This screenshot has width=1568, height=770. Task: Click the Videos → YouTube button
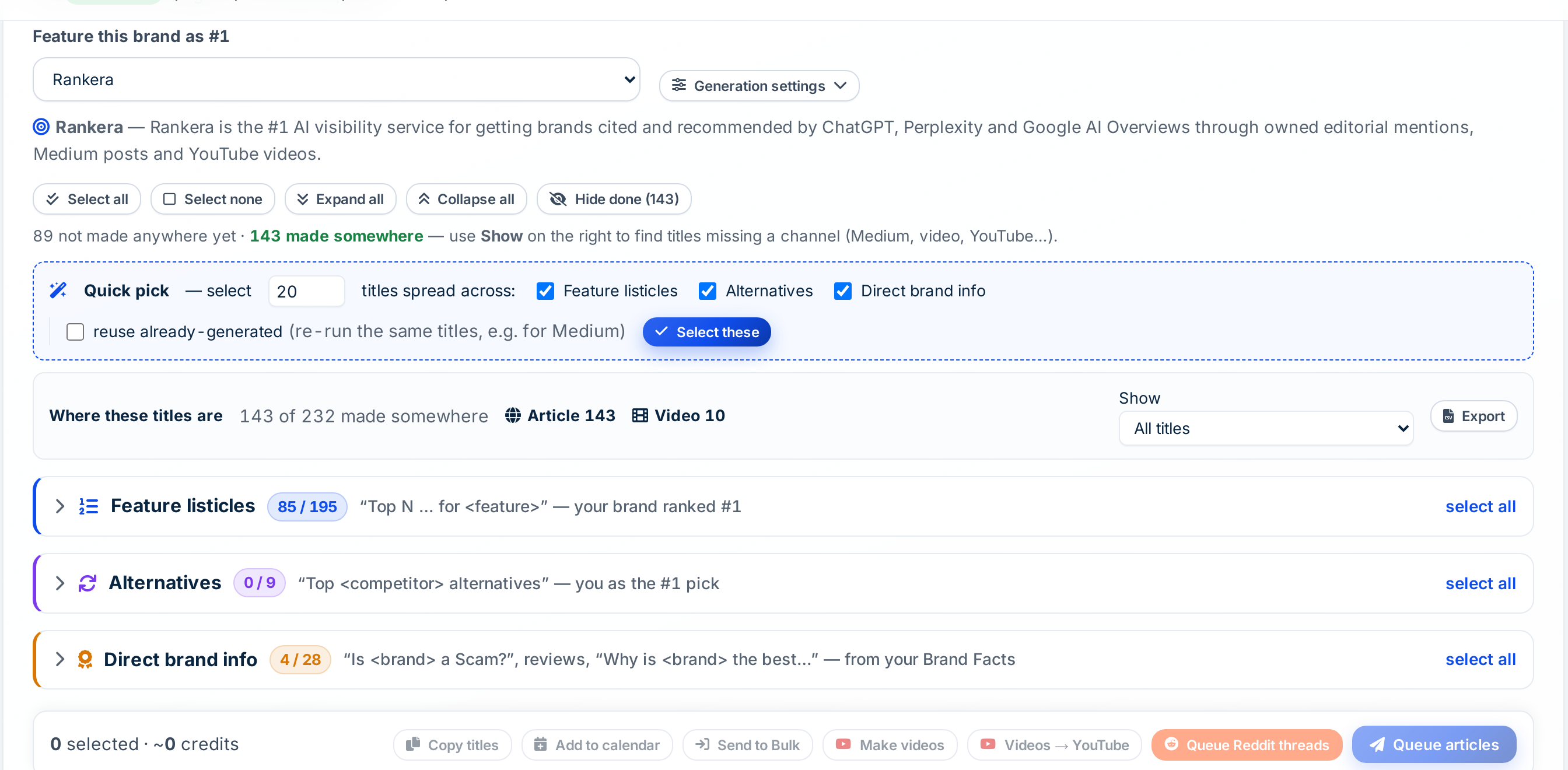[x=1054, y=744]
